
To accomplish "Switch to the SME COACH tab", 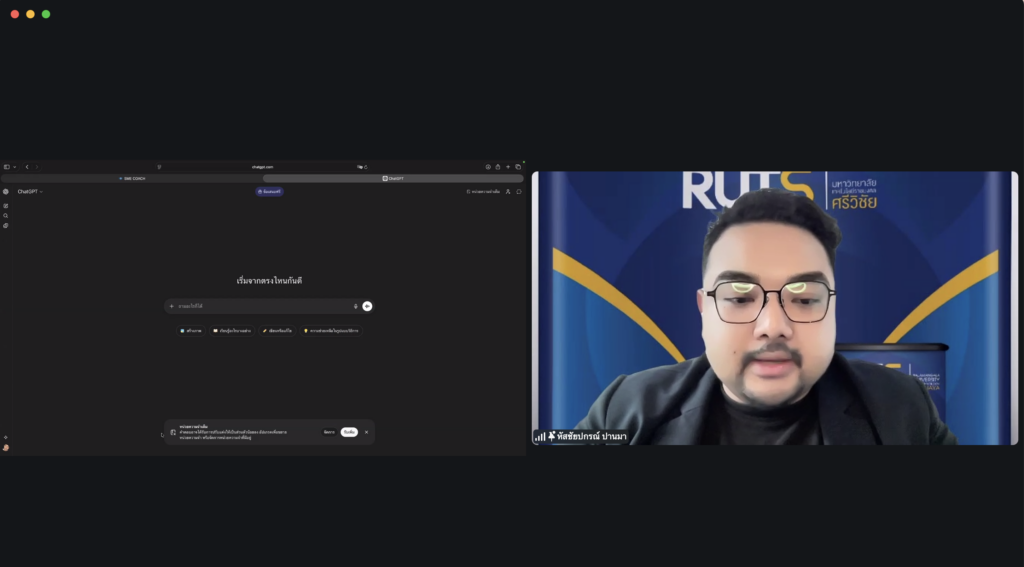I will pyautogui.click(x=132, y=178).
